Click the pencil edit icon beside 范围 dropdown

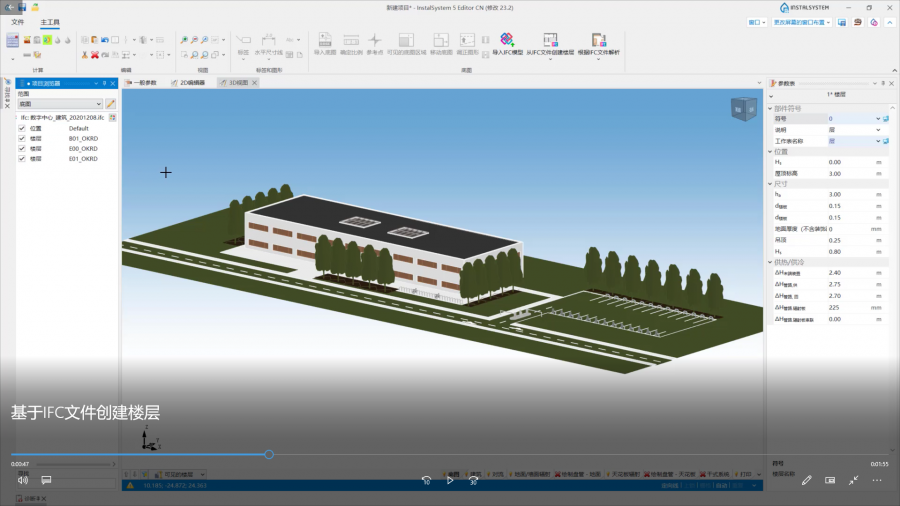[111, 103]
